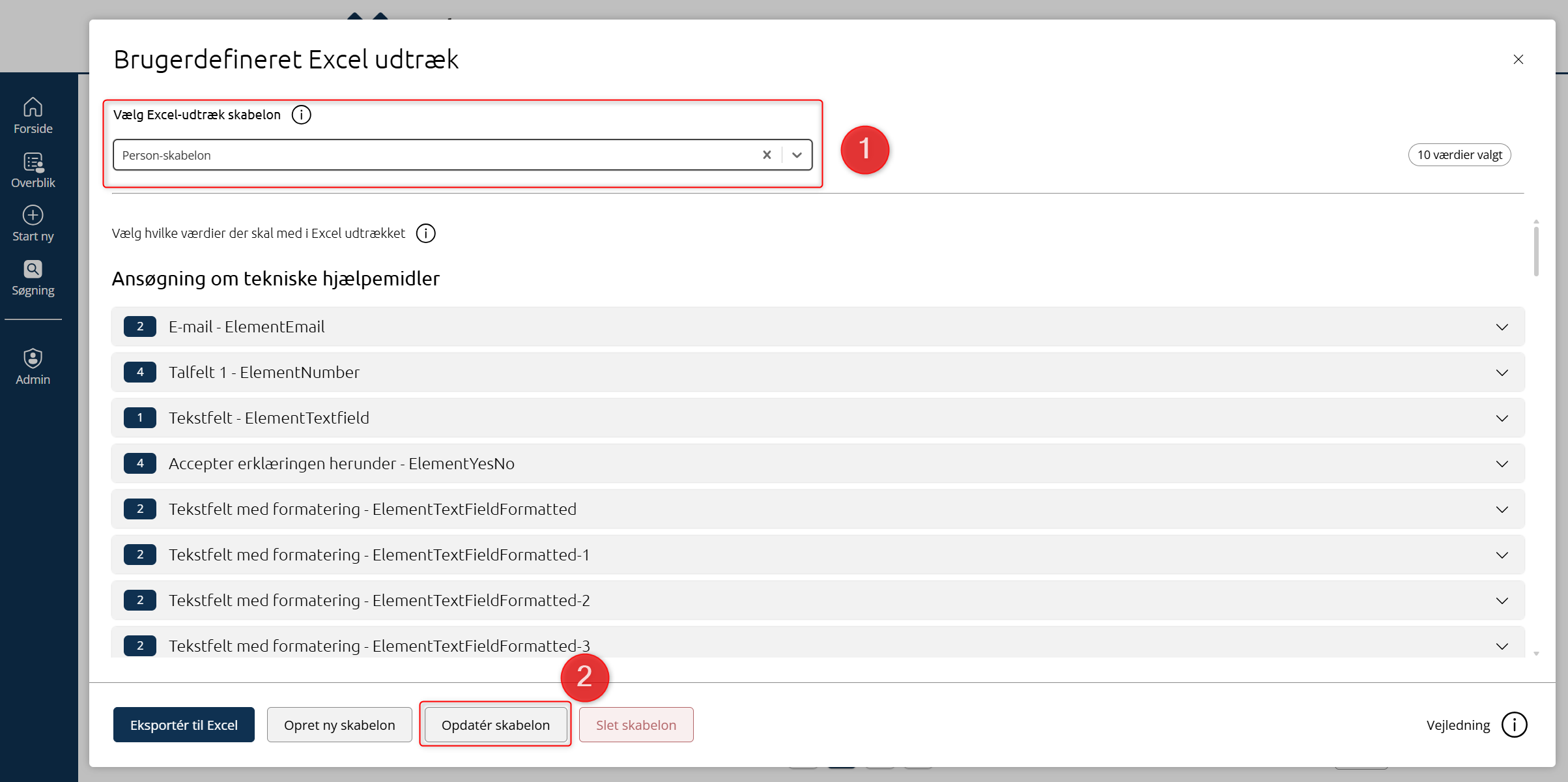
Task: Click the values list vertical scrollbar
Action: tap(1536, 251)
